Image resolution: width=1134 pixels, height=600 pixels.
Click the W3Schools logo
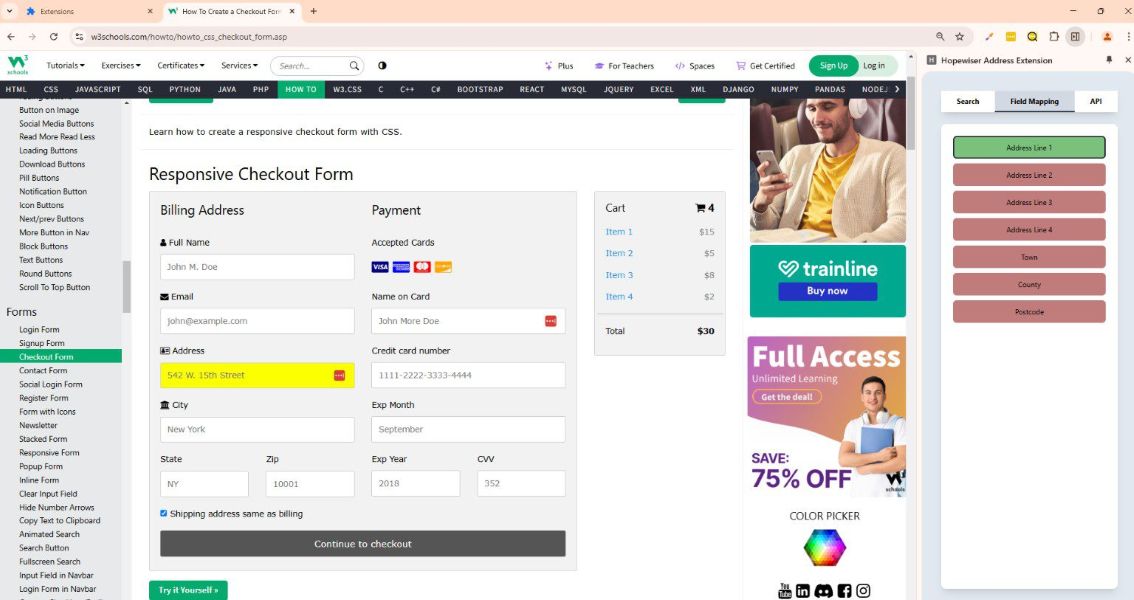pos(18,65)
